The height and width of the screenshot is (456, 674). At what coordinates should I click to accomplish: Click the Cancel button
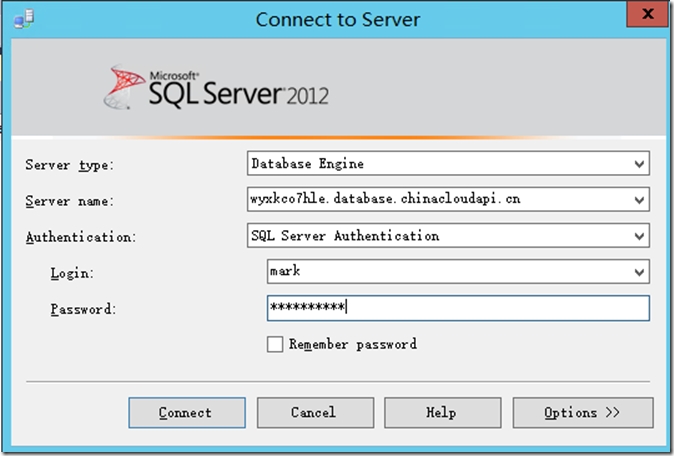click(x=316, y=413)
